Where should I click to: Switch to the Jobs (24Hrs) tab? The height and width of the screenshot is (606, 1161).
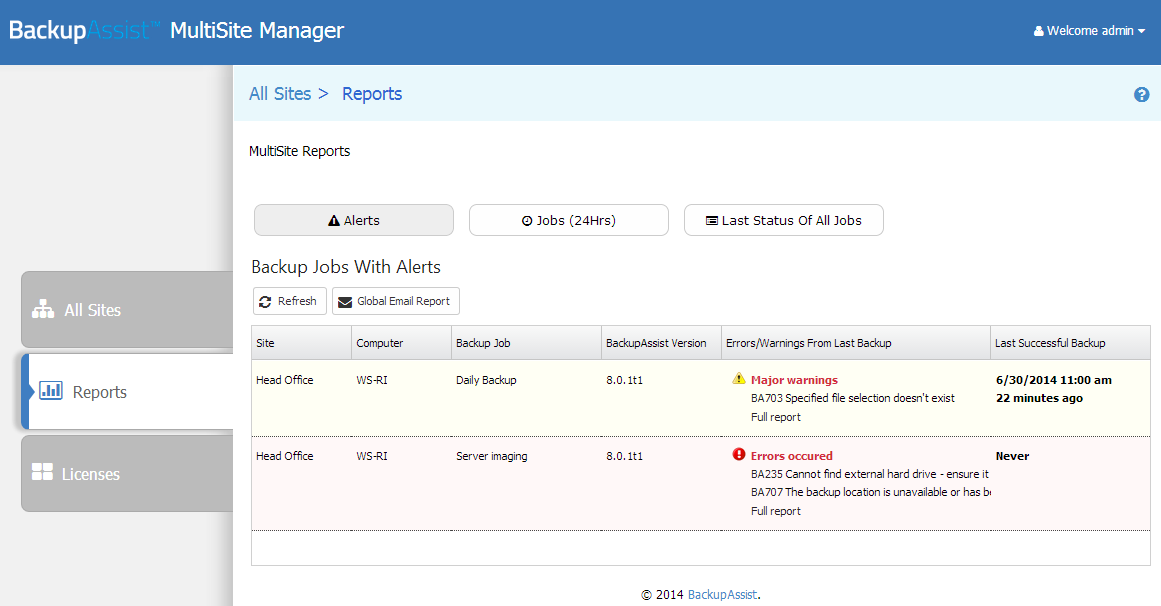(569, 220)
